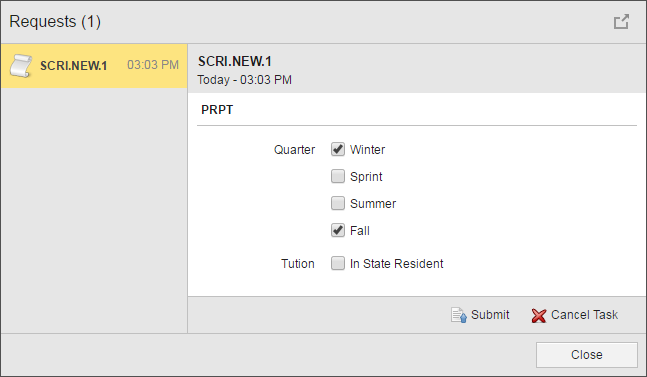Click the Submit button label
This screenshot has height=377, width=647.
tap(490, 315)
